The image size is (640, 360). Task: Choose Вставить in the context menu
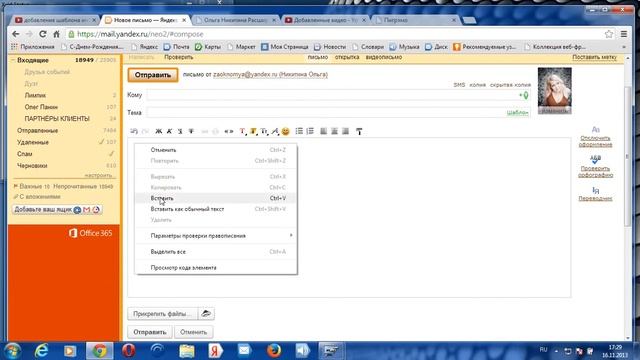point(216,198)
